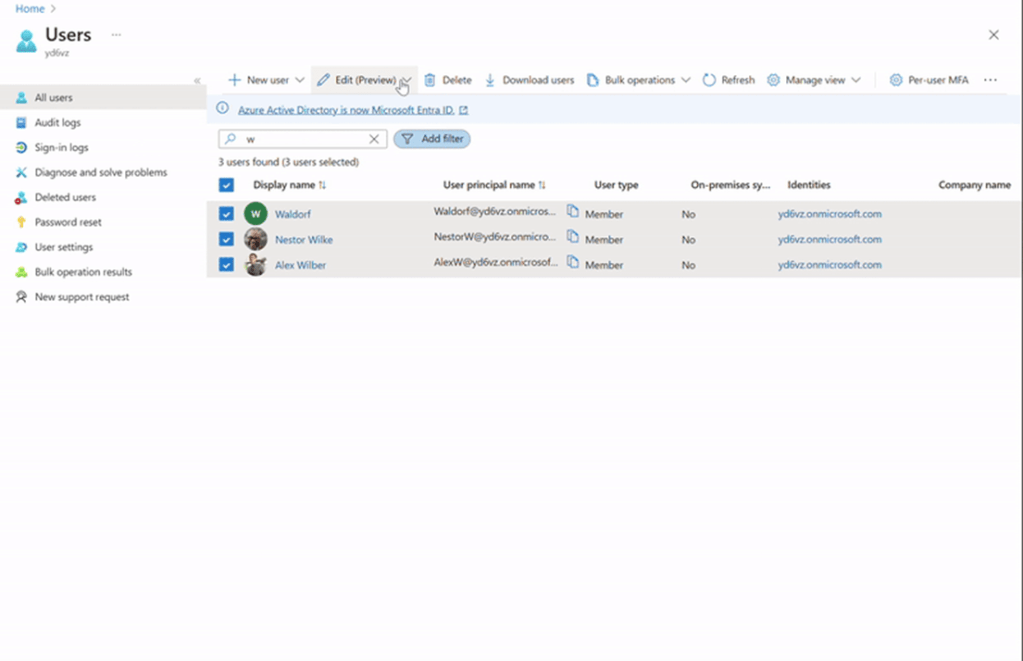This screenshot has height=661, width=1023.
Task: Open Audit logs in the sidebar
Action: click(x=57, y=123)
